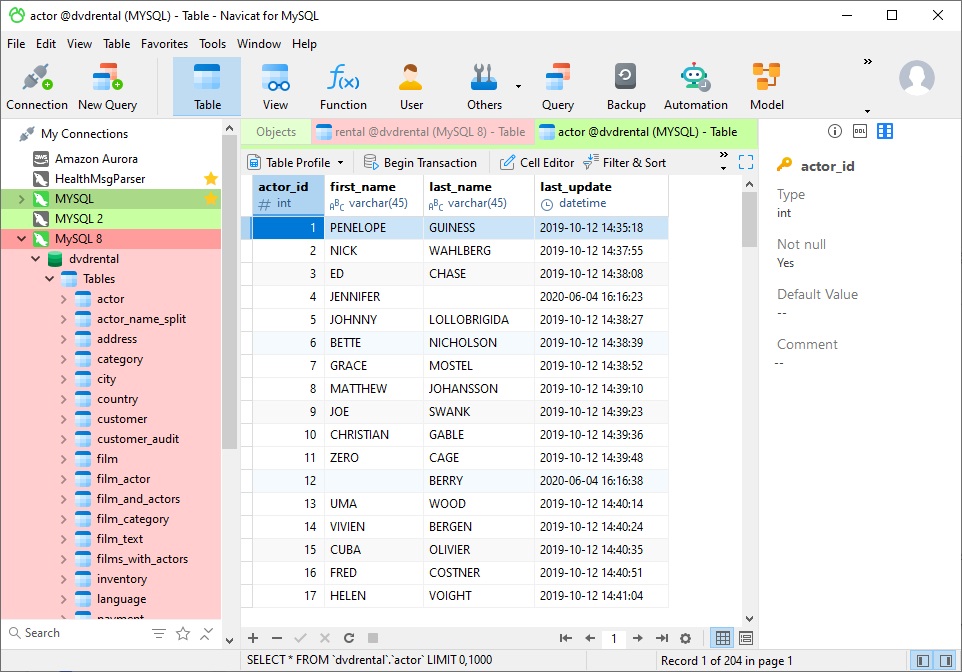This screenshot has width=962, height=672.
Task: Show the column details pane icon
Action: pos(885,131)
